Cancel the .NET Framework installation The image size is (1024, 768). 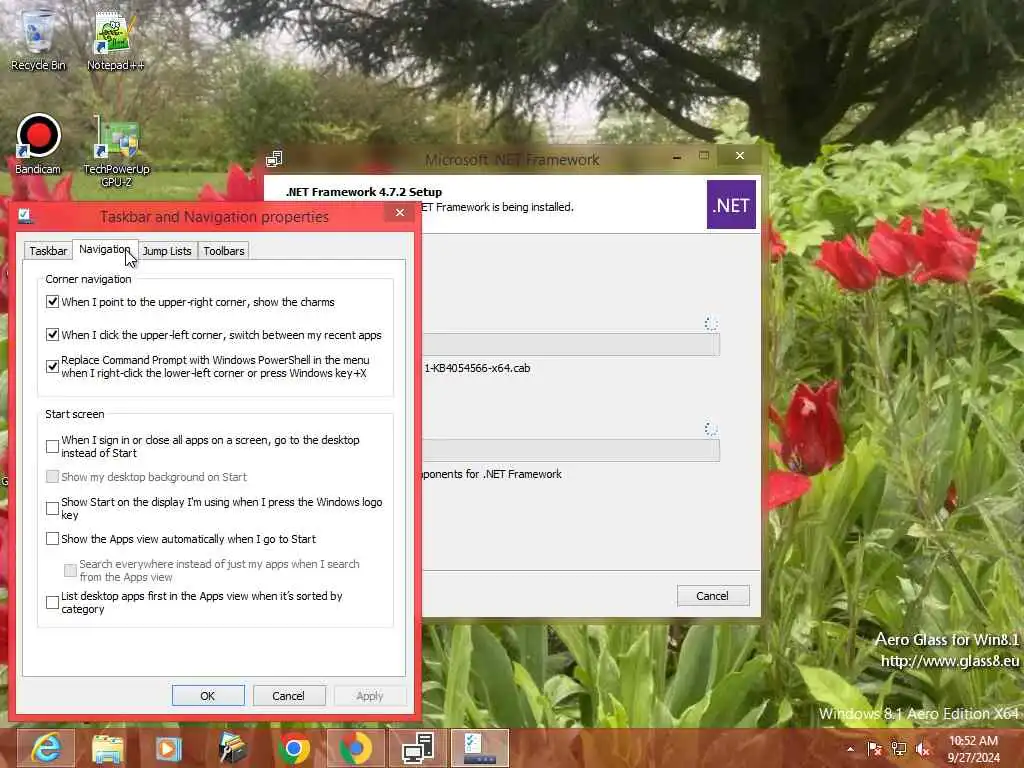coord(712,596)
